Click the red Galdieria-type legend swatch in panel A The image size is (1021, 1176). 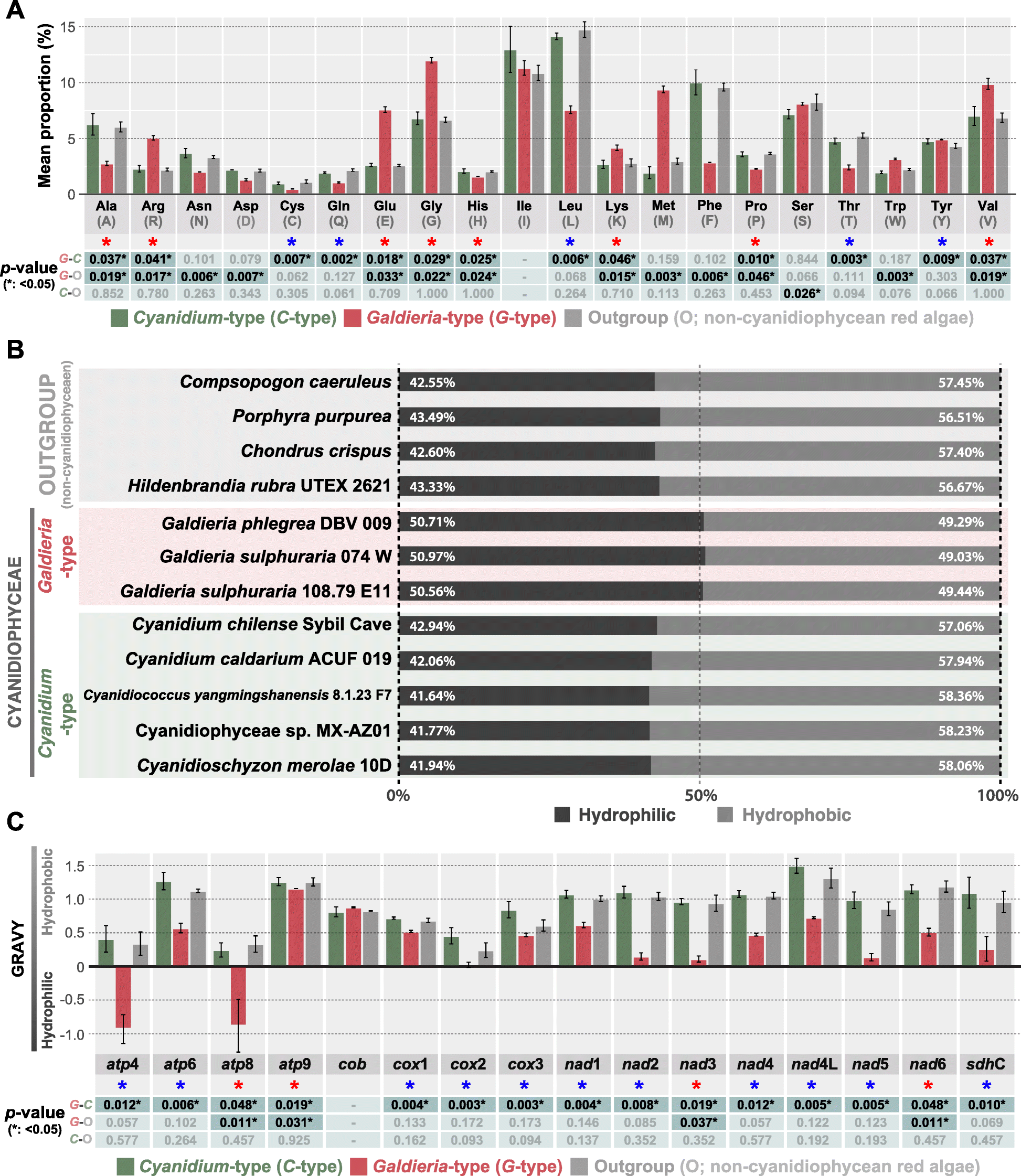(353, 318)
